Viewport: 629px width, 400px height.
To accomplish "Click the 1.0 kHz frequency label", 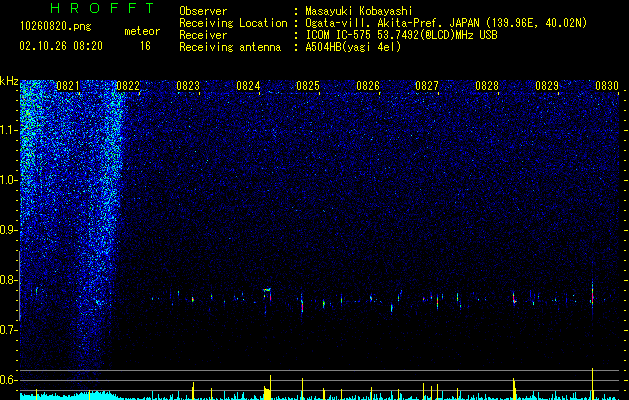I will (9, 180).
